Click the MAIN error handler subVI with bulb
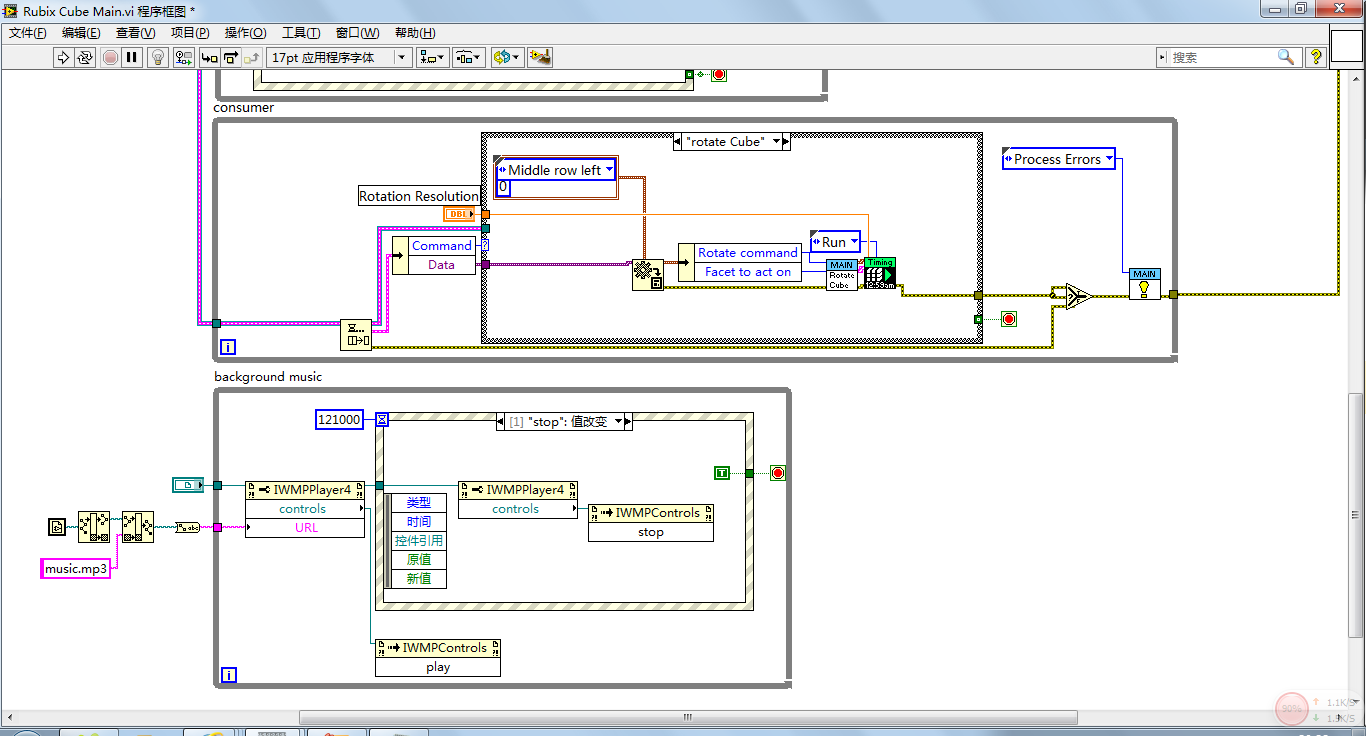The width and height of the screenshot is (1366, 736). coord(1145,284)
